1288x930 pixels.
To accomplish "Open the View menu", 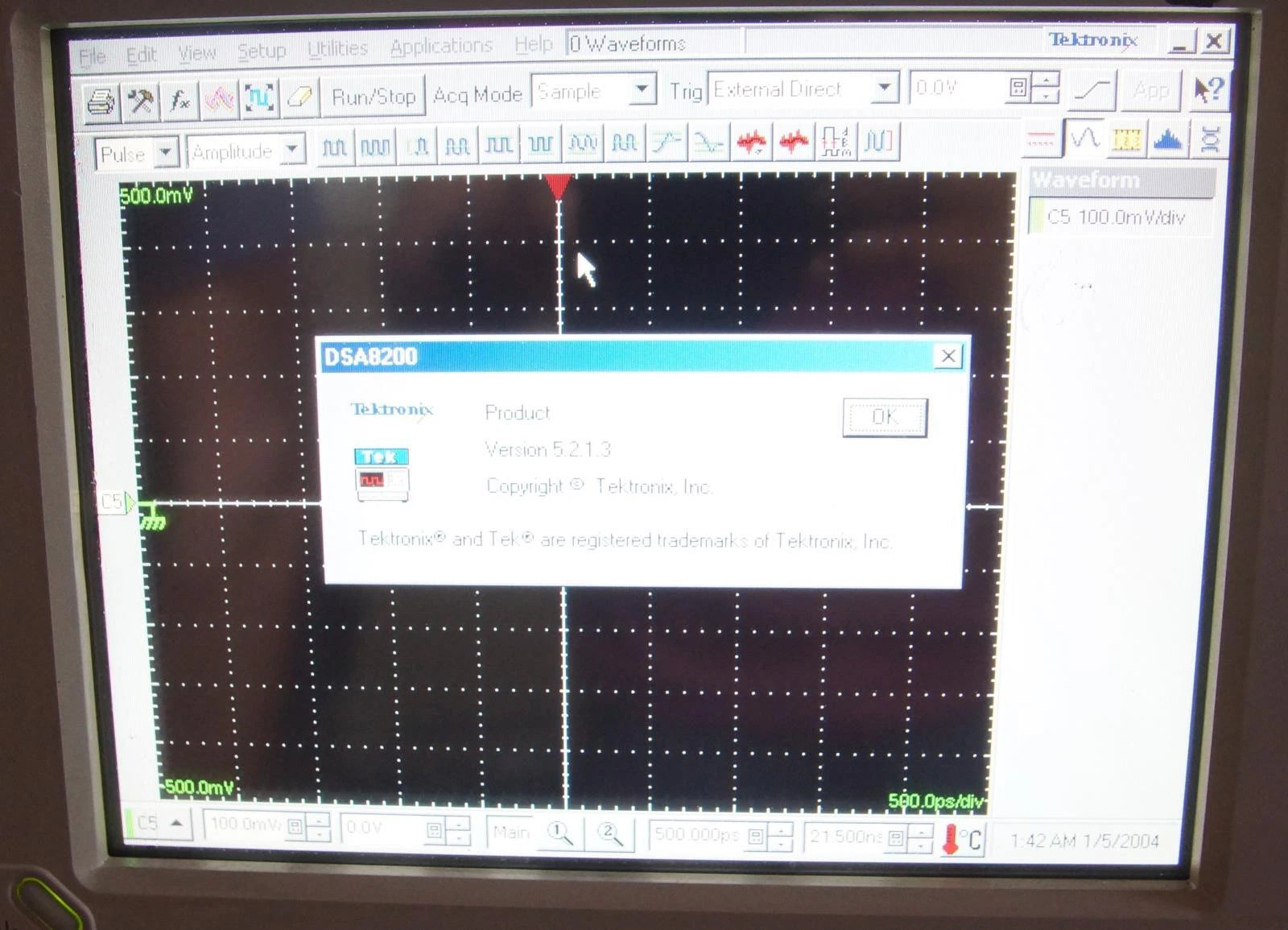I will coord(197,53).
